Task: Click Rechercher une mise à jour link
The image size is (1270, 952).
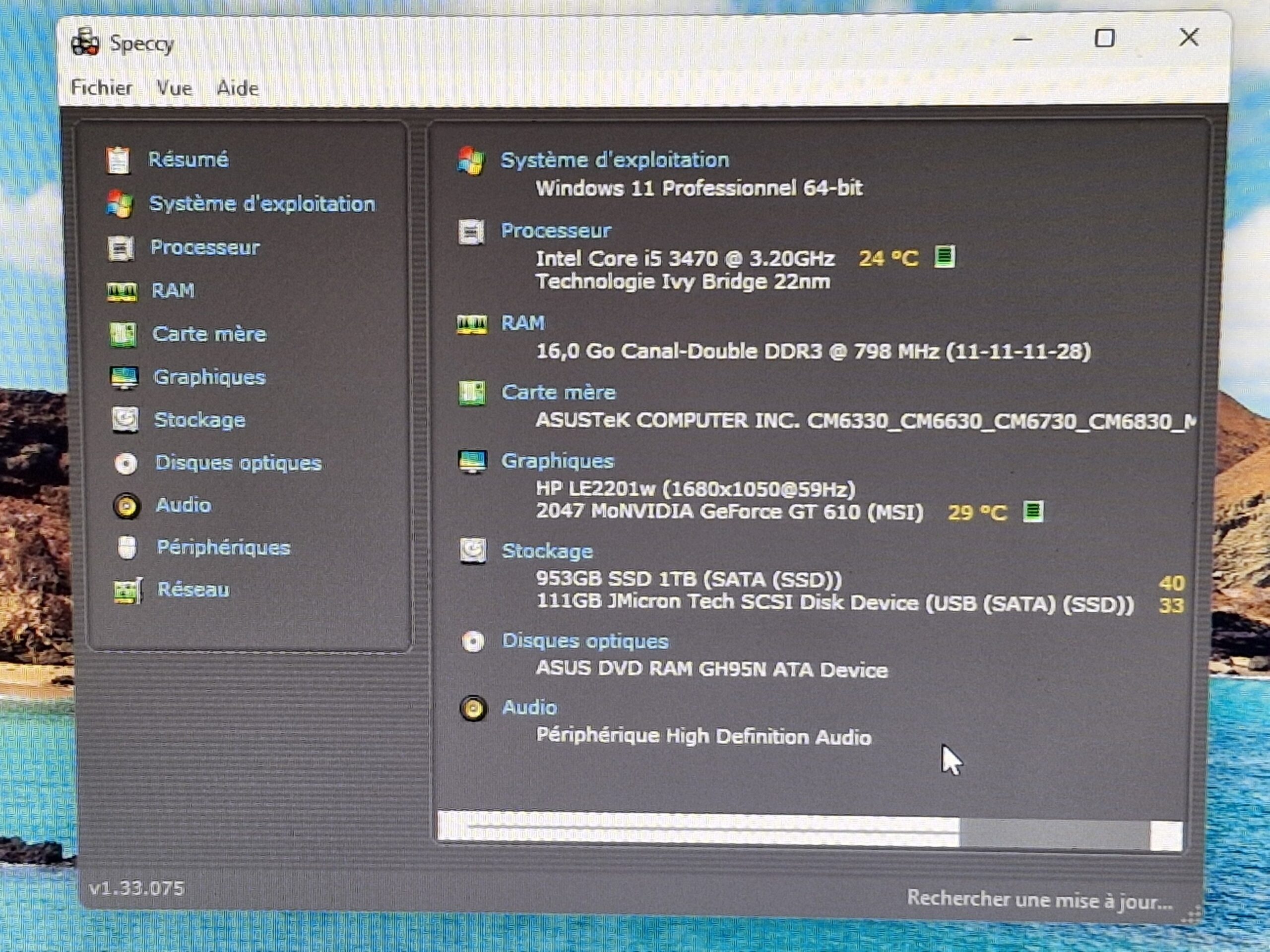Action: click(1039, 899)
